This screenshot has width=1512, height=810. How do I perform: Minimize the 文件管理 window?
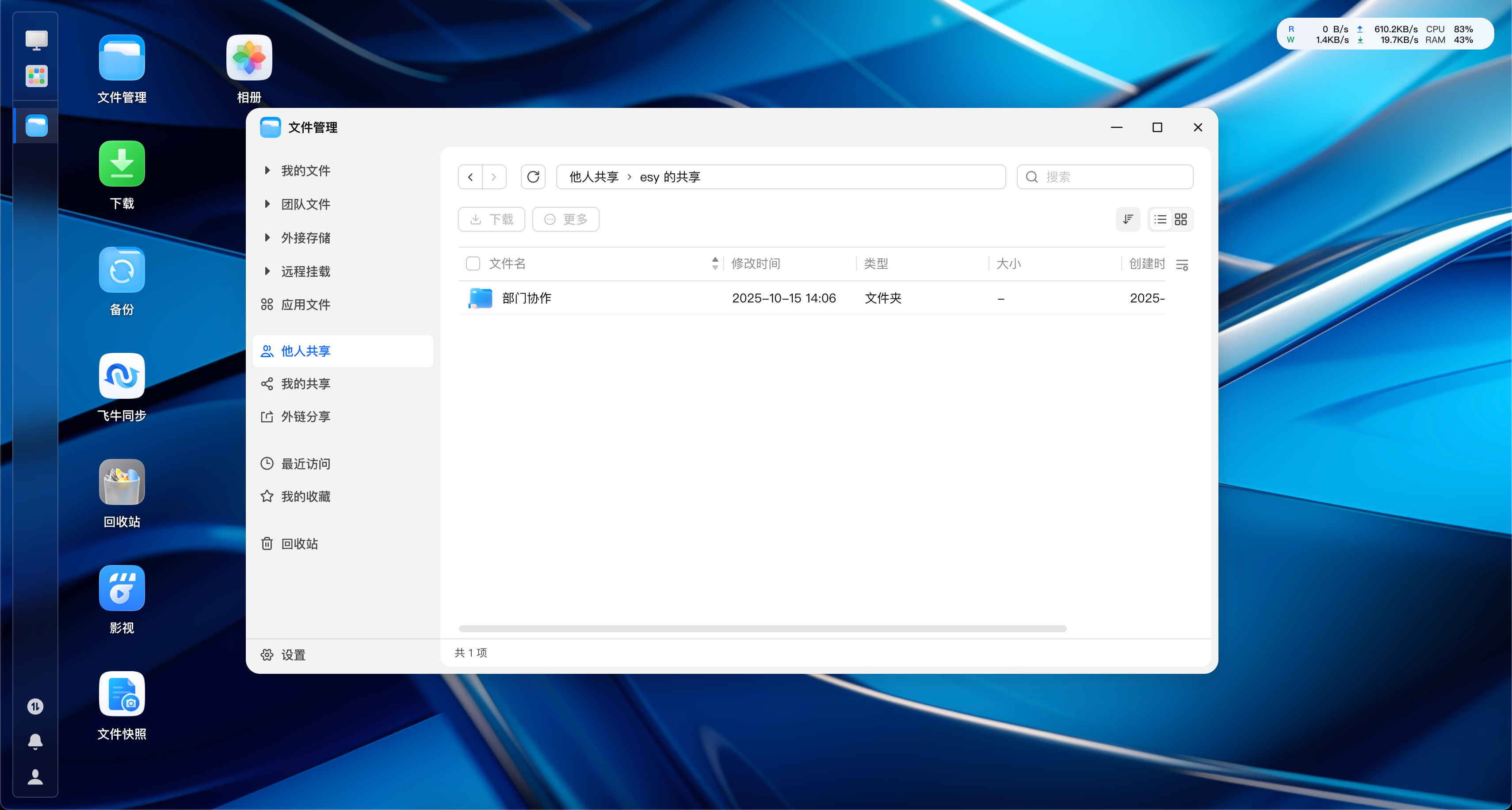point(1116,127)
